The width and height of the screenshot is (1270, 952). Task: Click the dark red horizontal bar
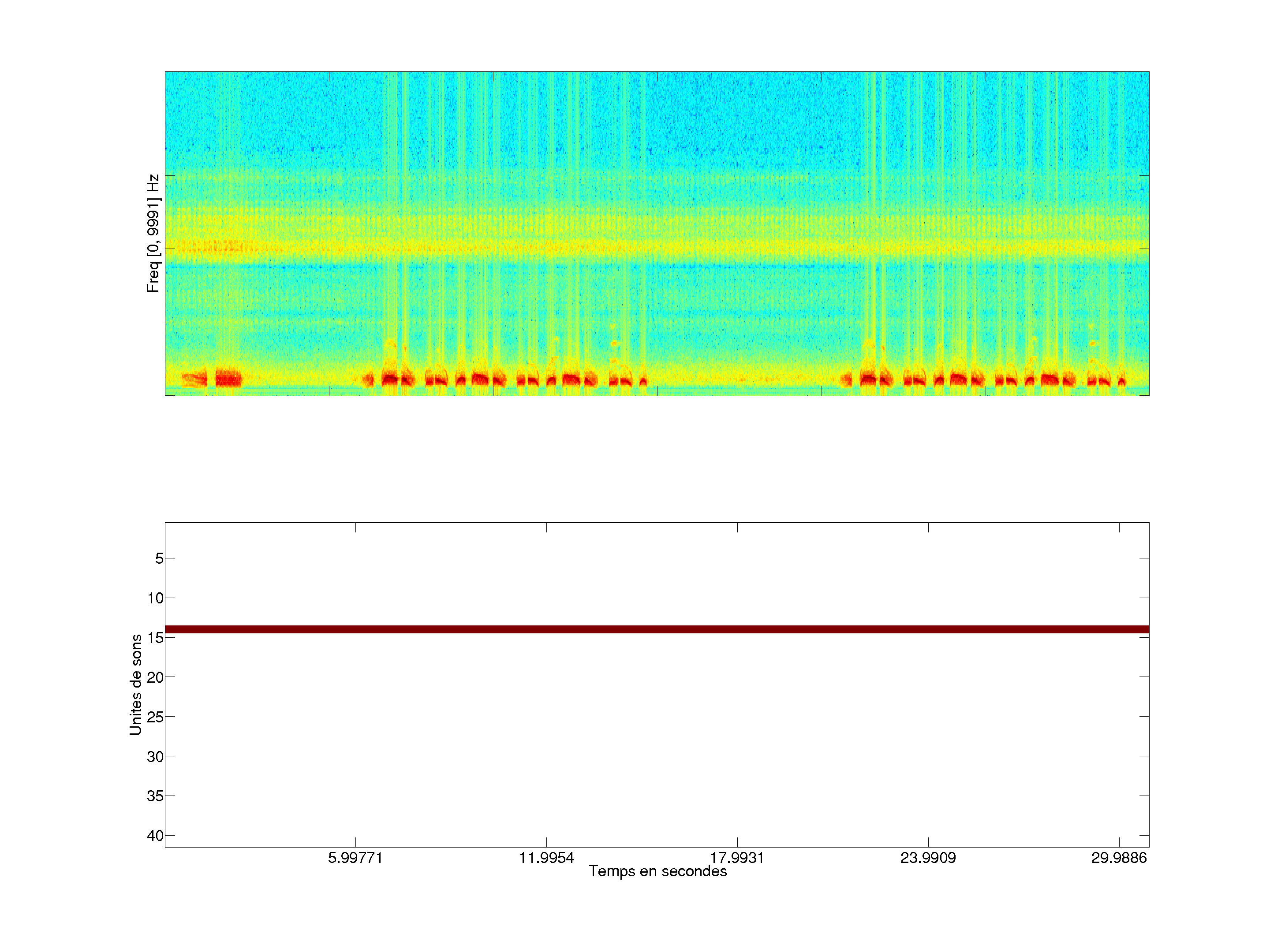657,629
